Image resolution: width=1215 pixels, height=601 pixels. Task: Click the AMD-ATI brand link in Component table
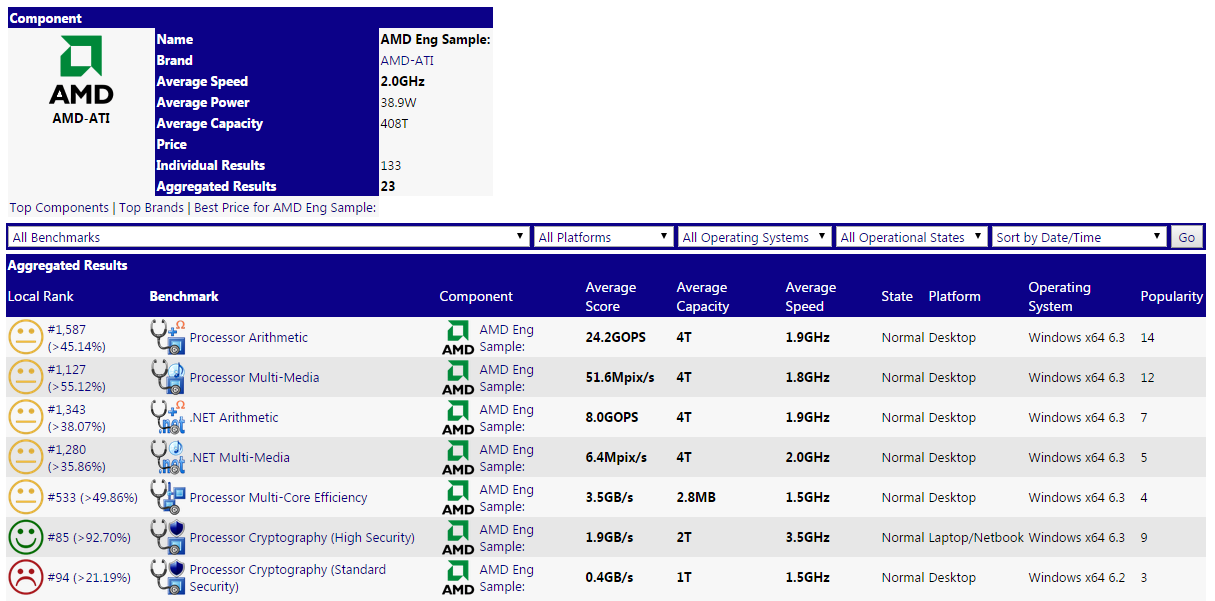[x=407, y=60]
